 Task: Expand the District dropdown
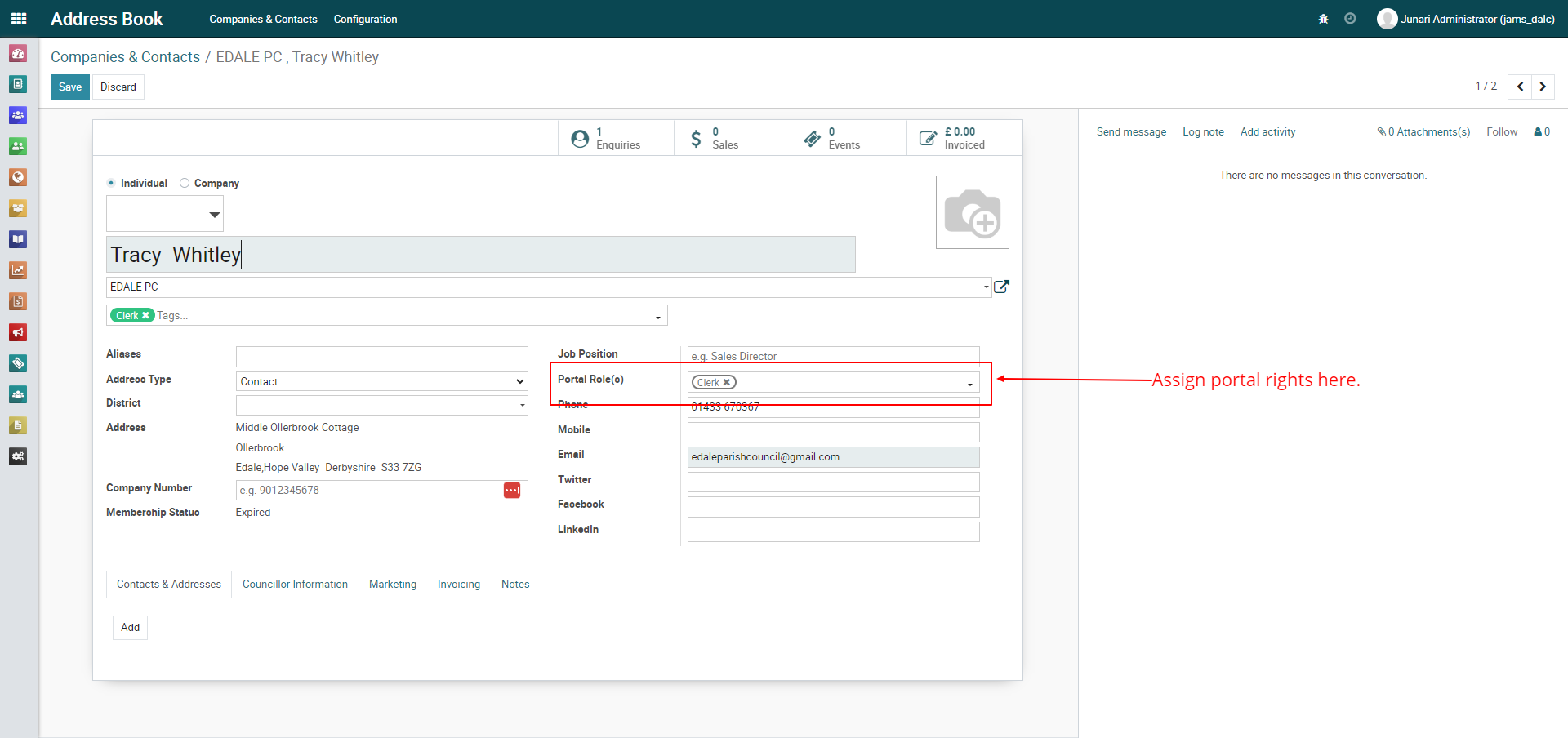point(522,405)
